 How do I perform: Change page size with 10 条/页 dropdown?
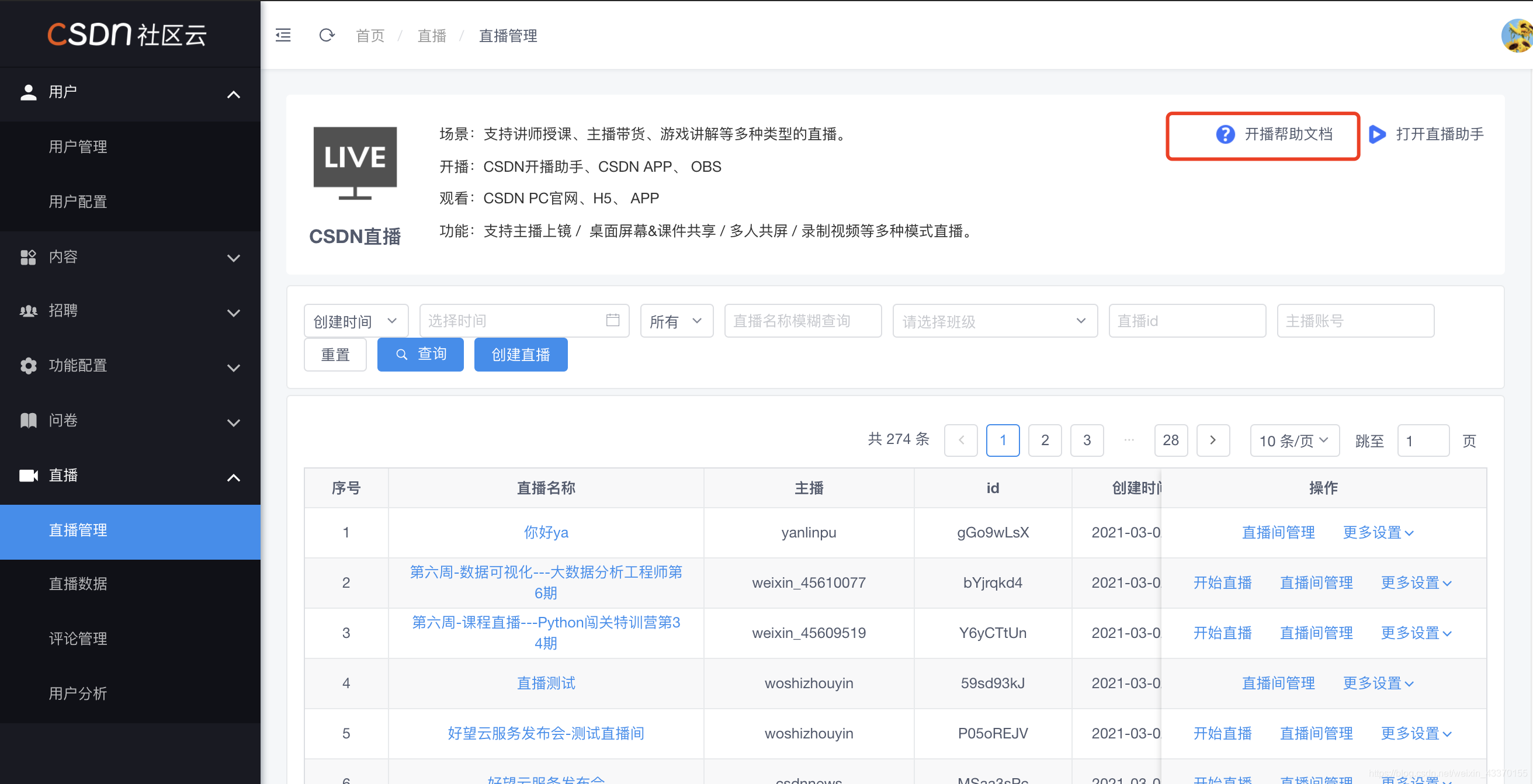pos(1295,440)
